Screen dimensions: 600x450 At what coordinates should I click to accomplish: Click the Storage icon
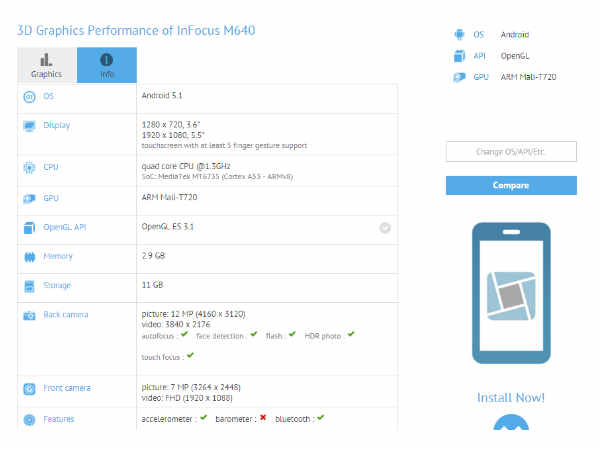pyautogui.click(x=29, y=286)
